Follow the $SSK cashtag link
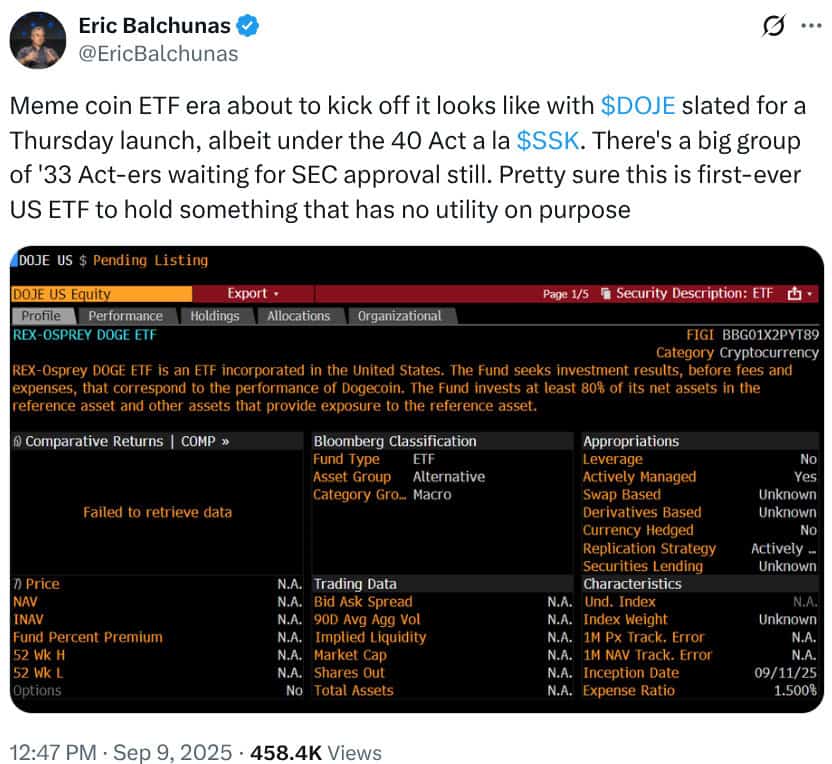Screen dimensions: 832x764 (548, 141)
